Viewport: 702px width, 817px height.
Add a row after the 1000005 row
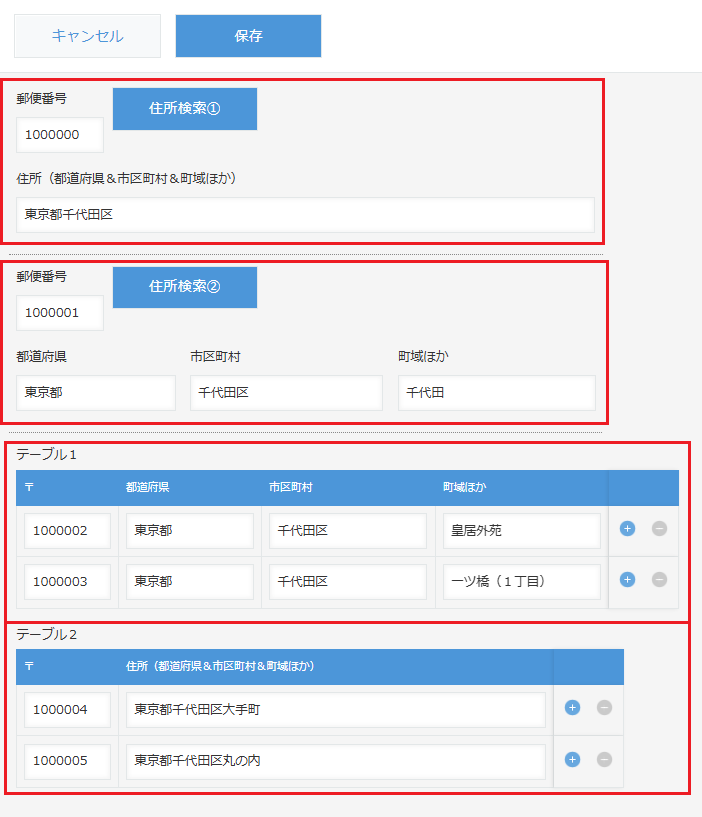click(x=572, y=759)
